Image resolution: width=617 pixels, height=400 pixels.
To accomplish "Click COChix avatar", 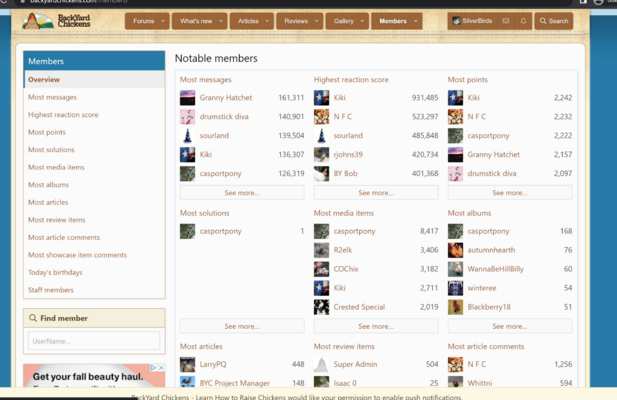I will point(321,269).
